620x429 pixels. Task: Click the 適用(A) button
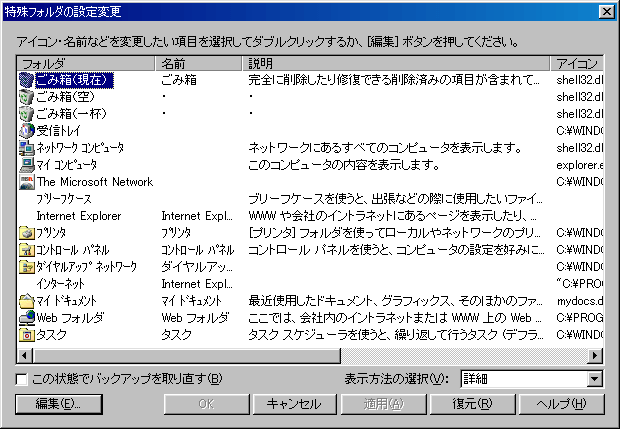click(384, 404)
